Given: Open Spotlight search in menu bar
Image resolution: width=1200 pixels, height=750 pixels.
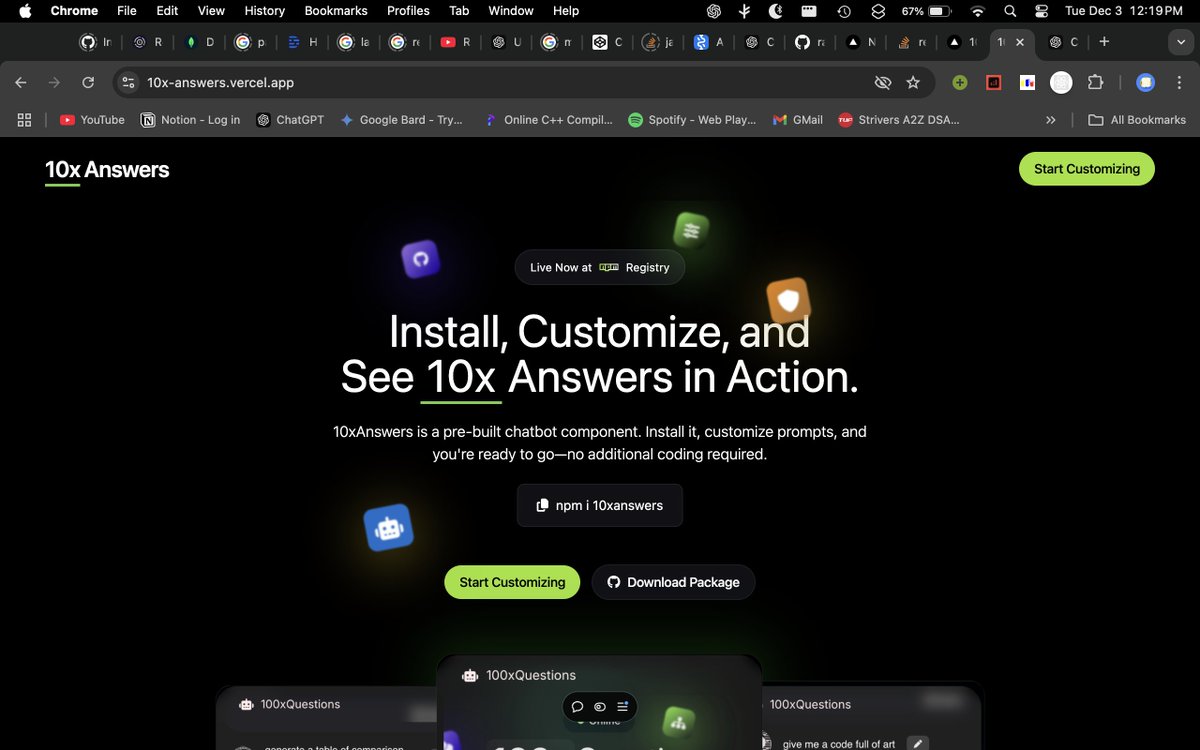Looking at the screenshot, I should (1010, 11).
